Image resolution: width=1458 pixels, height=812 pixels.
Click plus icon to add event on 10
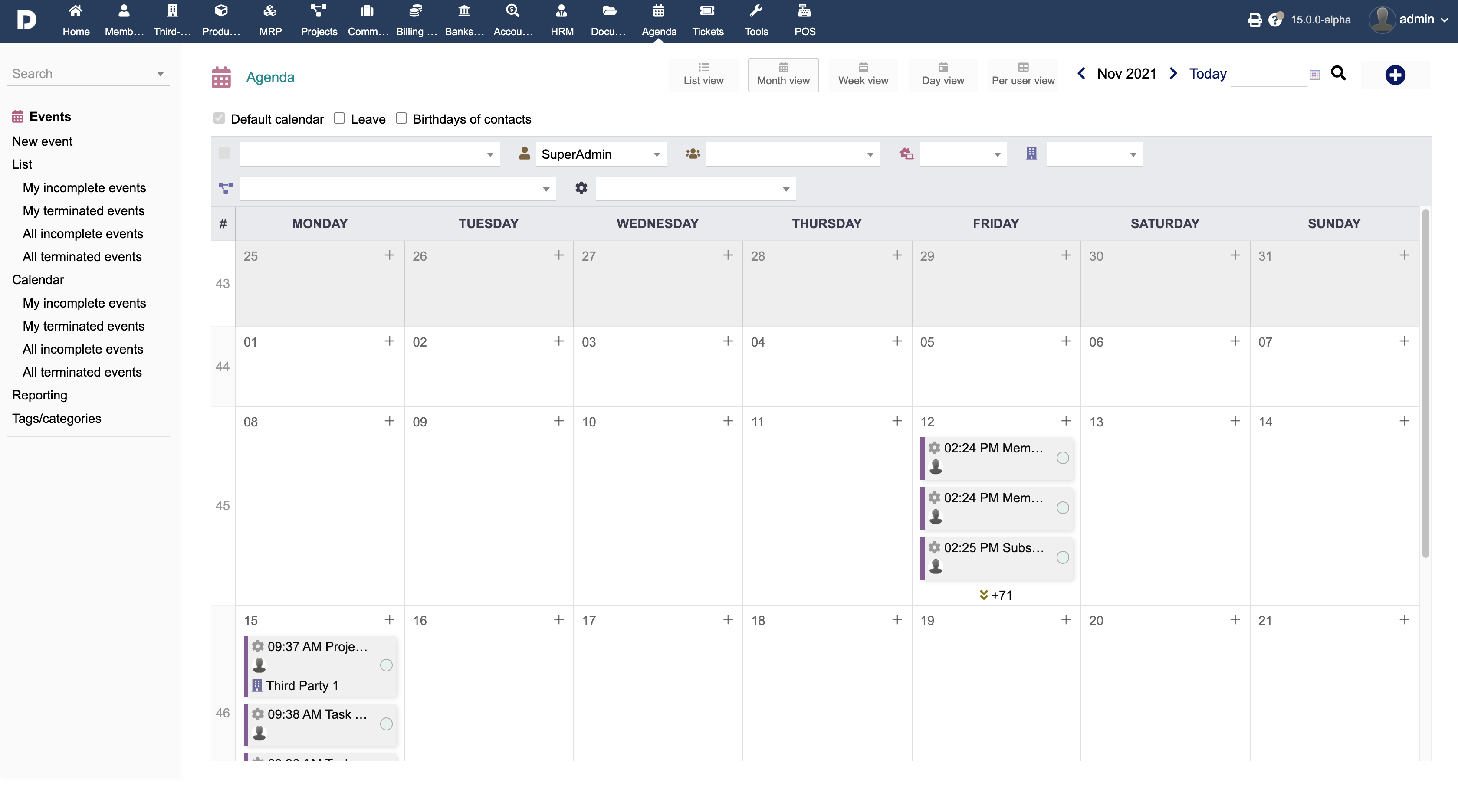click(727, 421)
